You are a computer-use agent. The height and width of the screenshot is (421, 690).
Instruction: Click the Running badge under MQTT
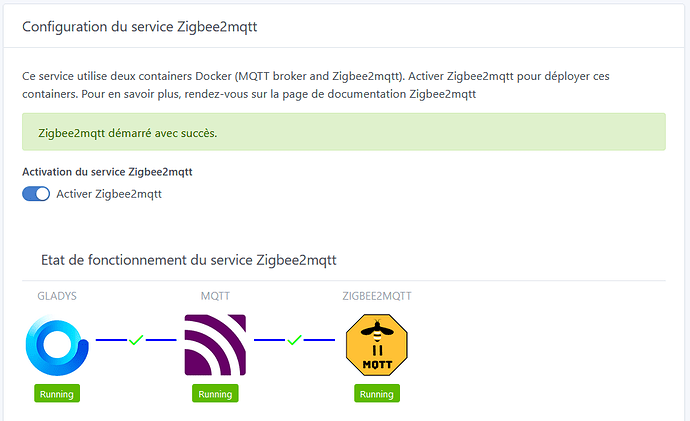pos(215,394)
